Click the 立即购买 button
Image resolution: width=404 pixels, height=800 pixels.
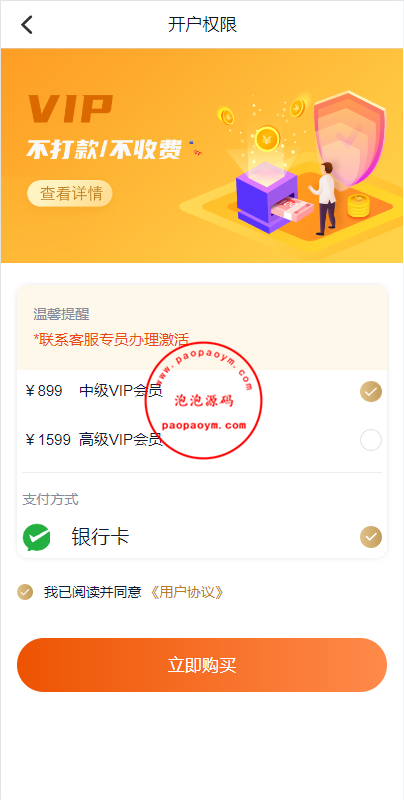pyautogui.click(x=202, y=665)
